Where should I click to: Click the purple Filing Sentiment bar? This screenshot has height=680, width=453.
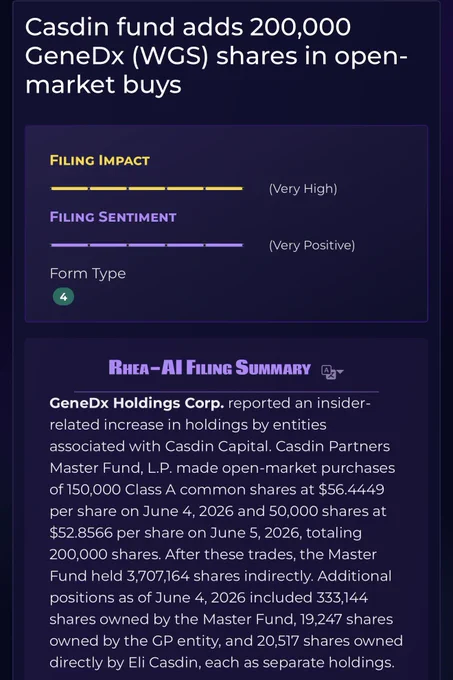147,245
